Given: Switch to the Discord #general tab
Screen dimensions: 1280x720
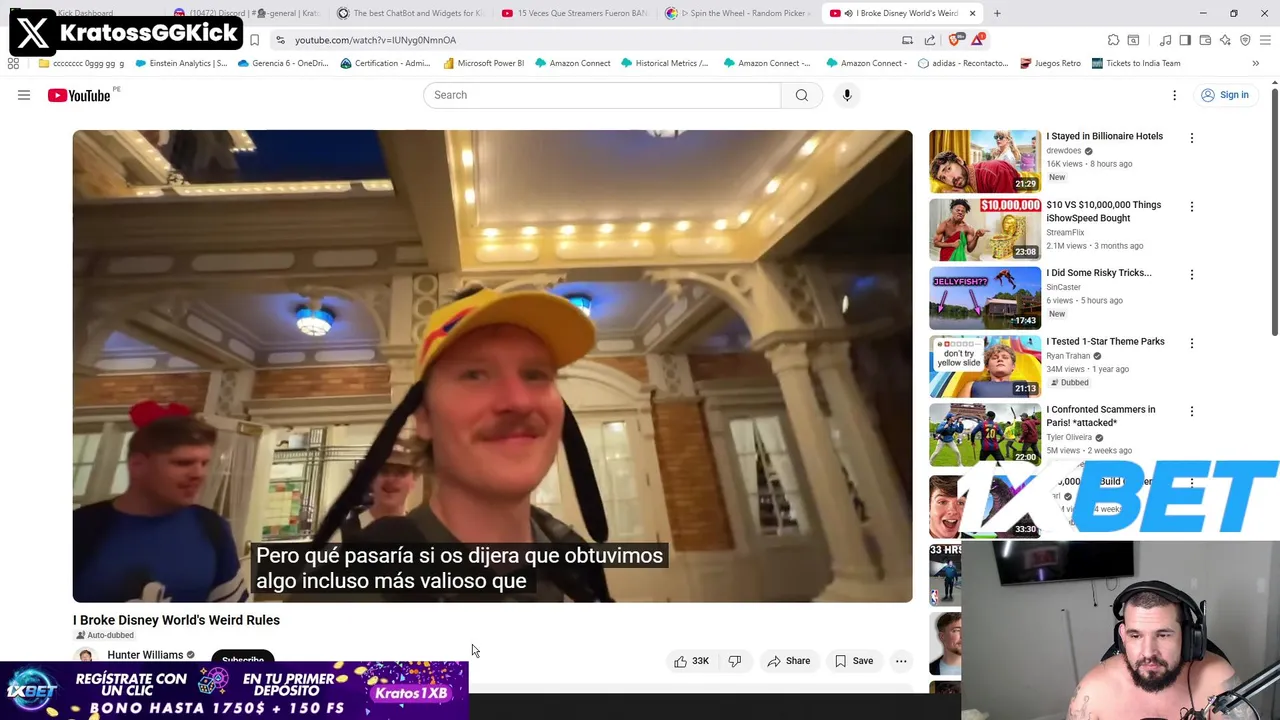Looking at the screenshot, I should click(x=246, y=13).
